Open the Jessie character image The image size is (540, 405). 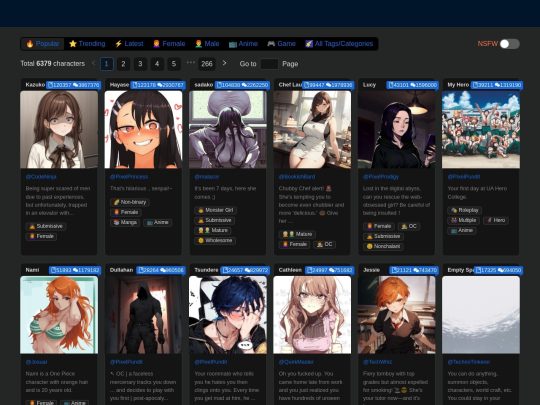tap(396, 315)
